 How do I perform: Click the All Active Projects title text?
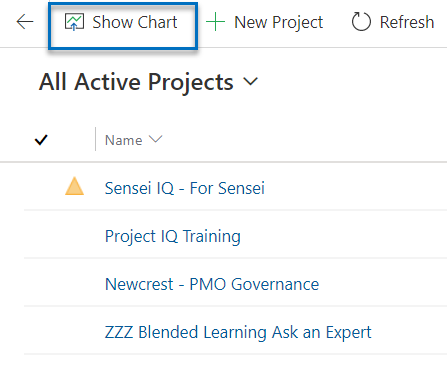pos(136,82)
